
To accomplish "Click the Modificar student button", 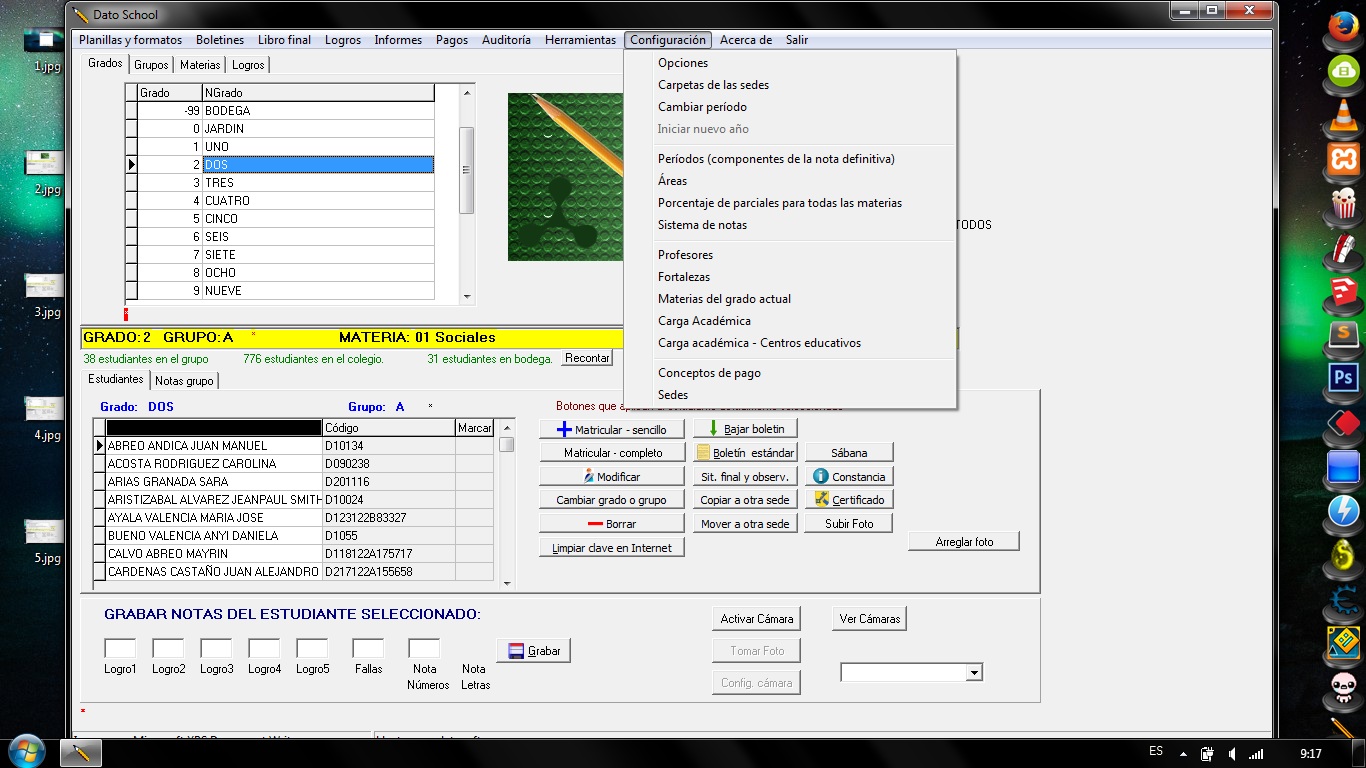I will coord(611,477).
